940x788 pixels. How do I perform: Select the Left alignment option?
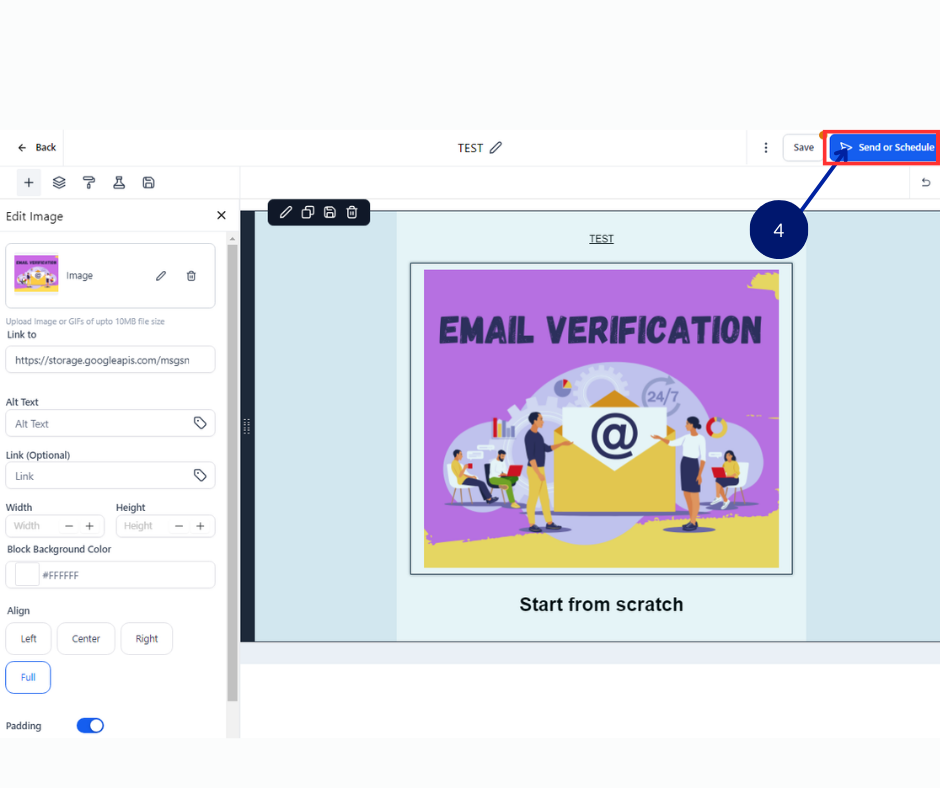click(28, 638)
